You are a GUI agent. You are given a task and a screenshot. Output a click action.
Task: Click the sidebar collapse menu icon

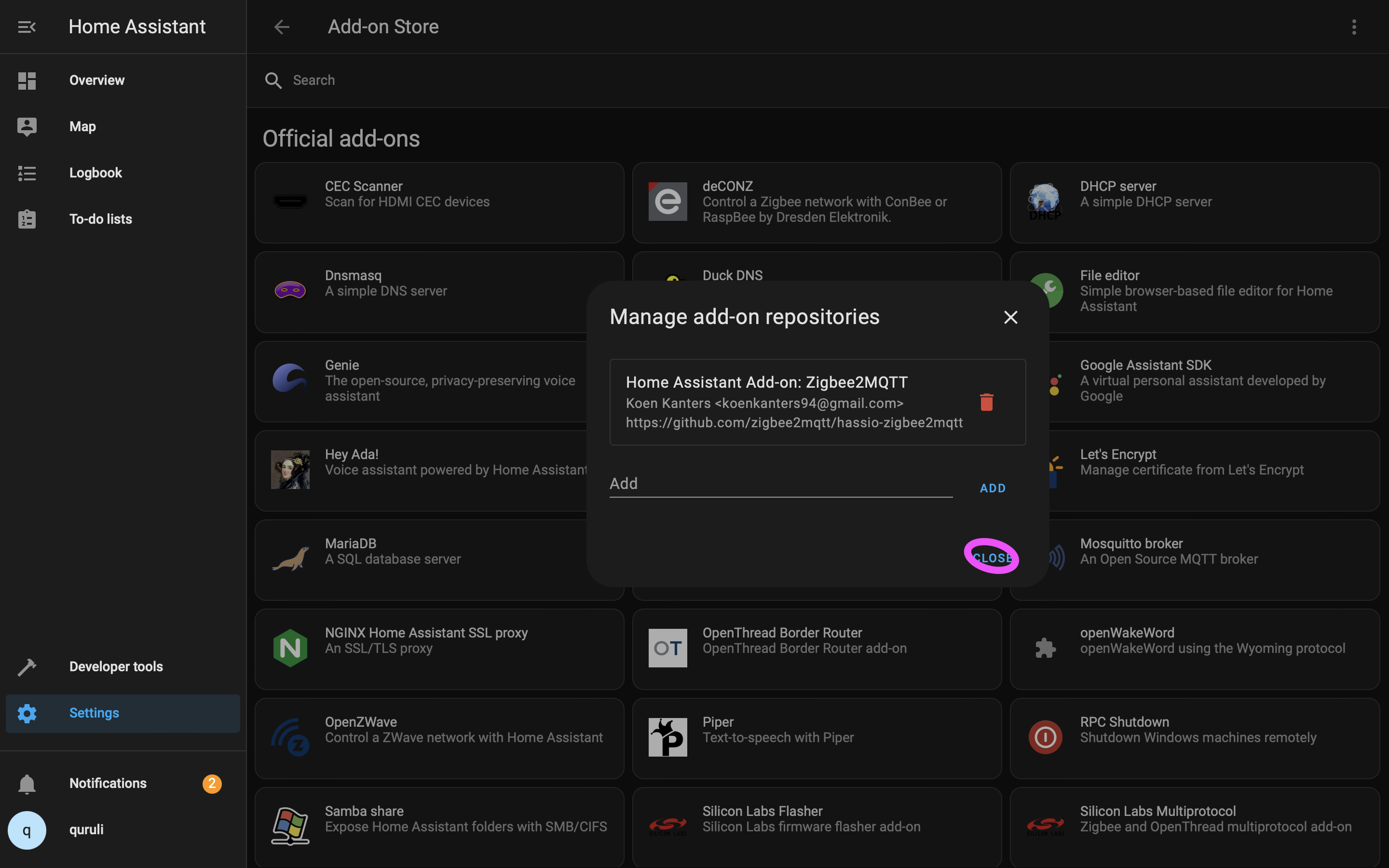pos(27,27)
